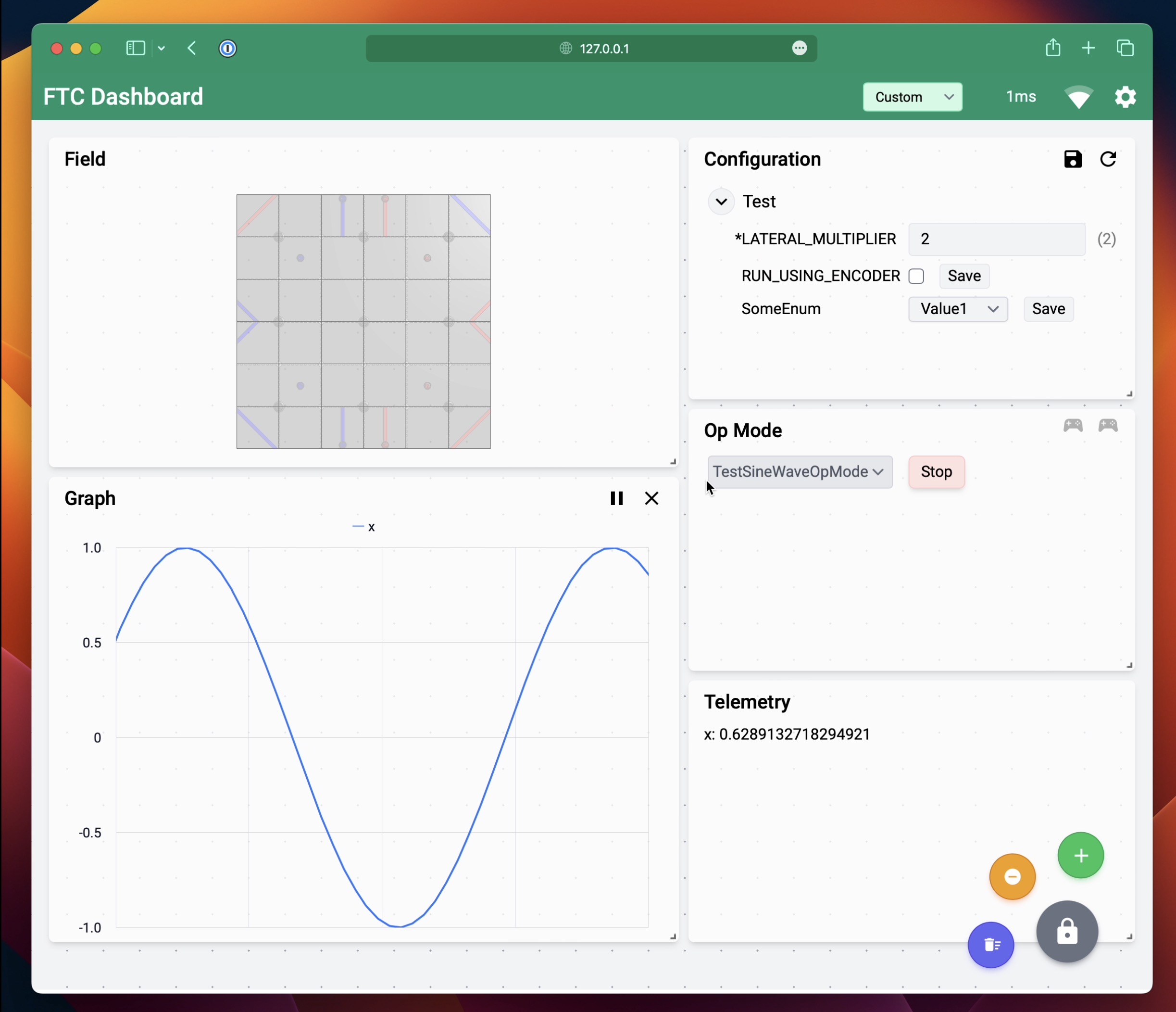The image size is (1176, 1012).
Task: Click the add panel green button
Action: [1080, 855]
